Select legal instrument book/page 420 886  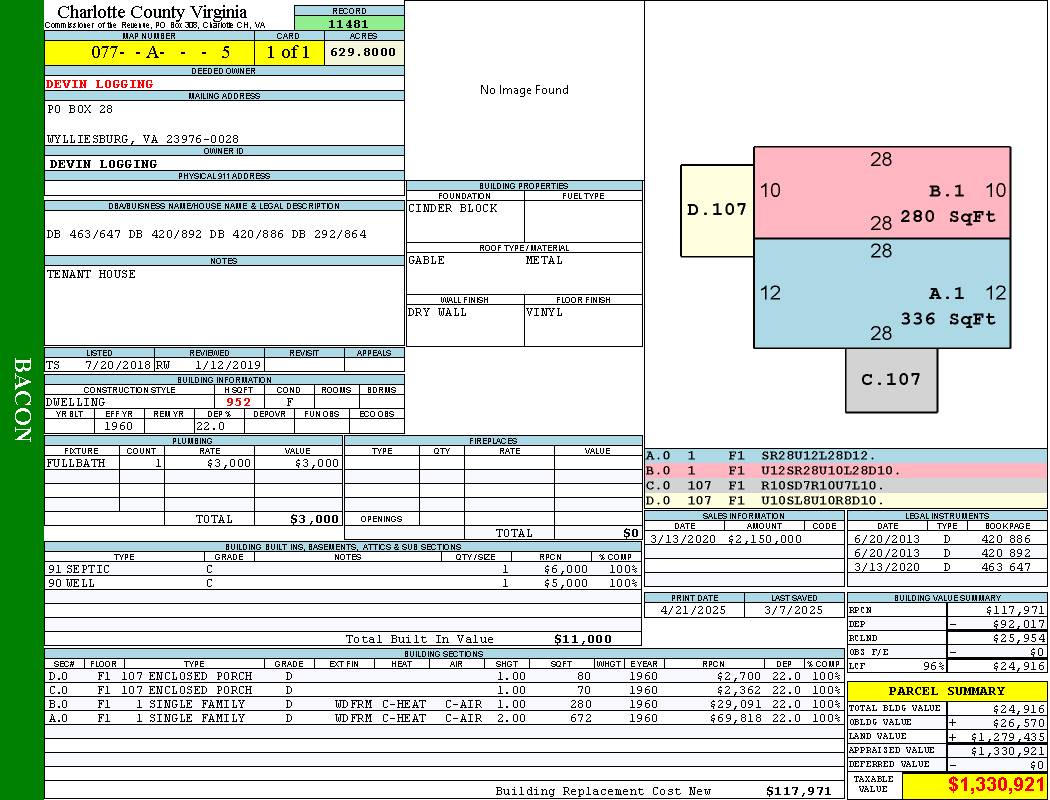1006,539
